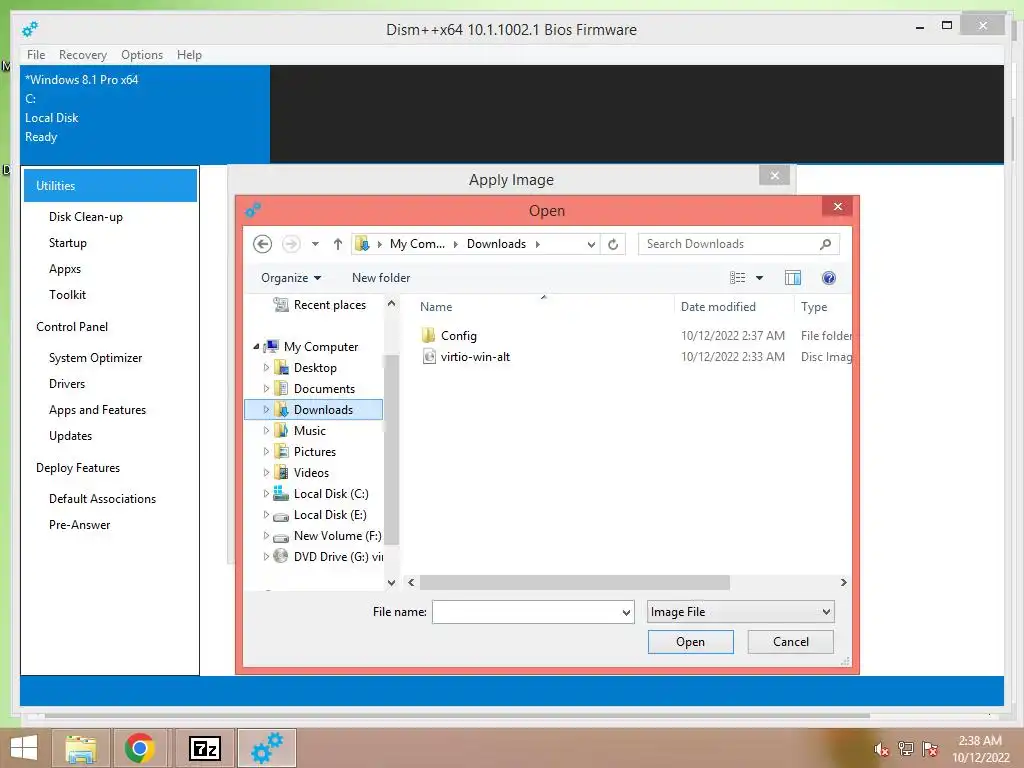Select Recent places in navigation tree

coord(330,305)
